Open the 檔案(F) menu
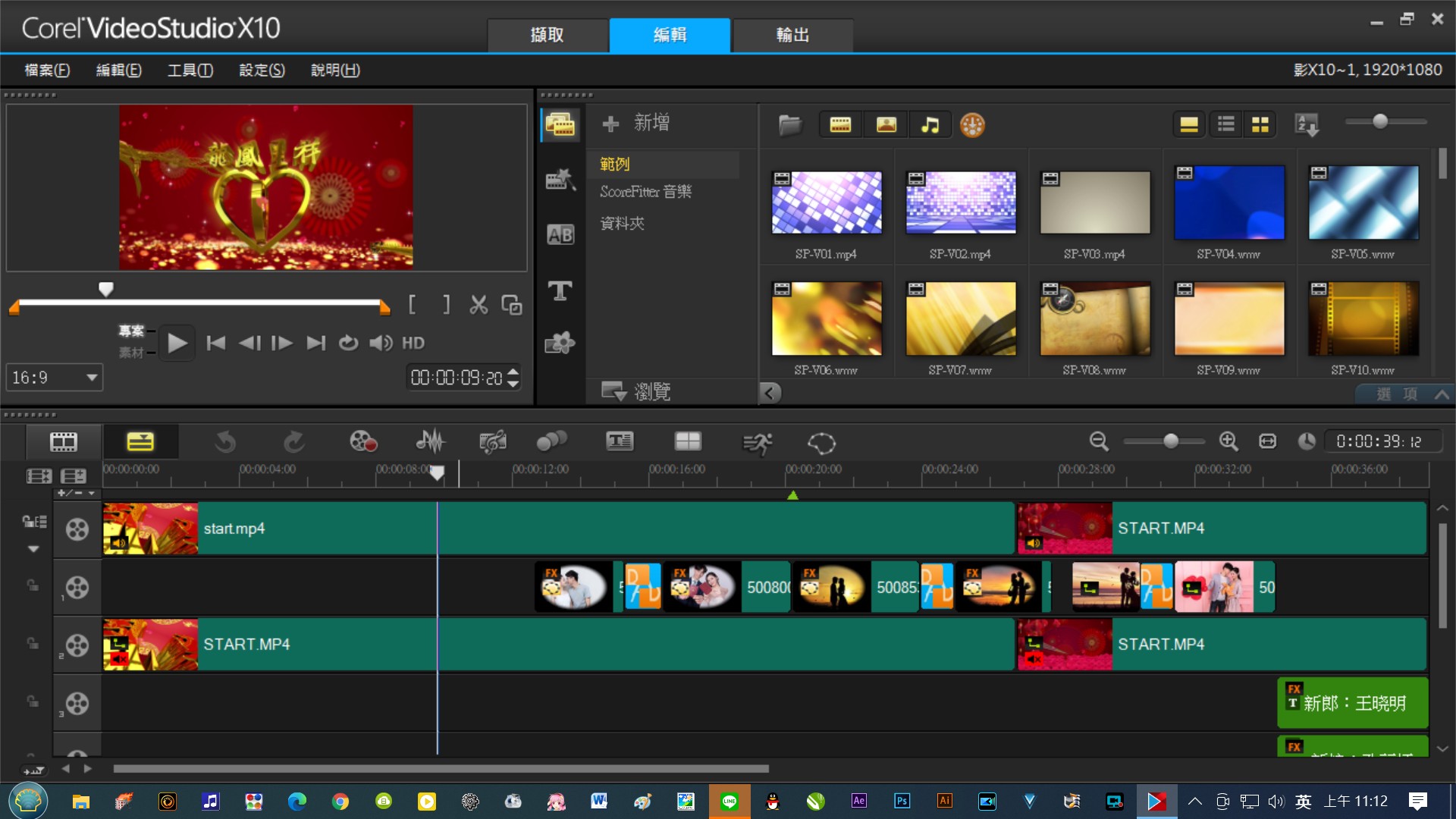 pos(47,70)
